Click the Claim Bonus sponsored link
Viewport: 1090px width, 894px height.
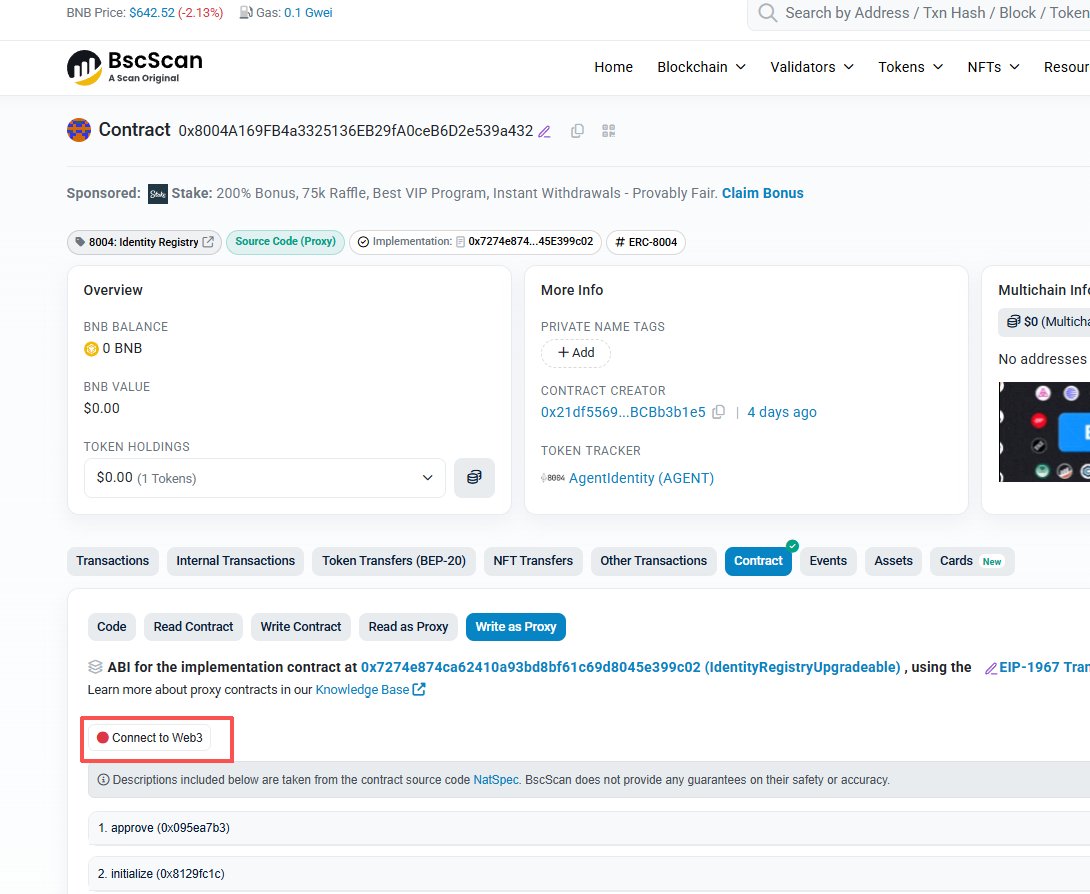763,193
